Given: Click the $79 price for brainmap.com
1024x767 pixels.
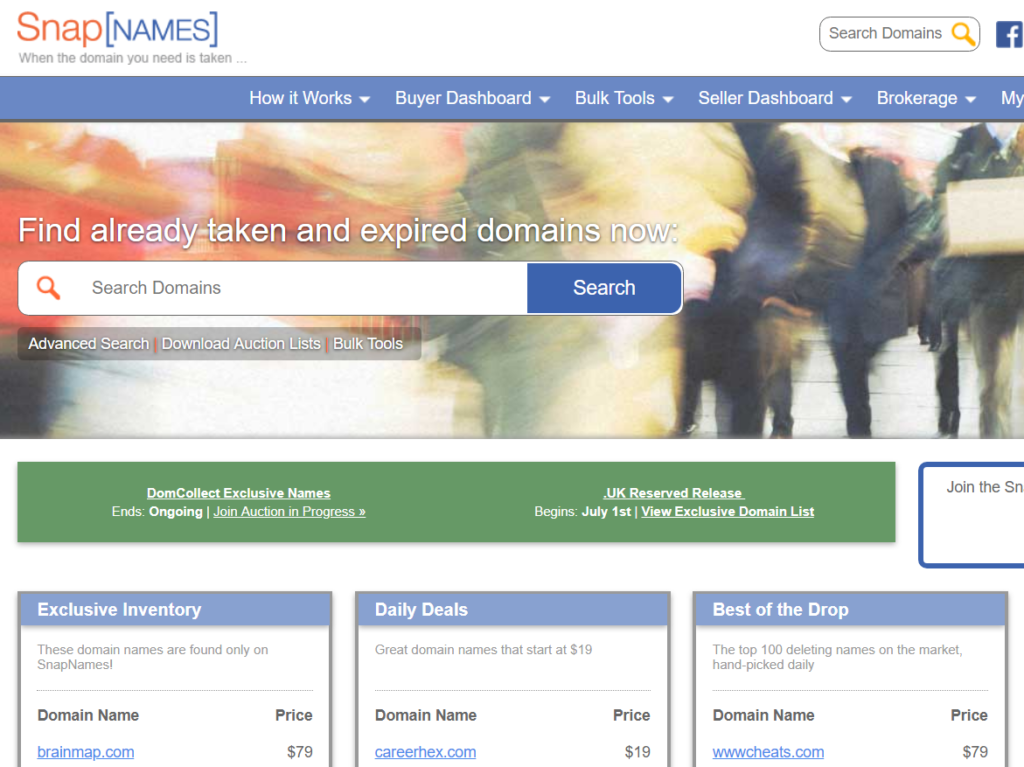Looking at the screenshot, I should [x=300, y=752].
